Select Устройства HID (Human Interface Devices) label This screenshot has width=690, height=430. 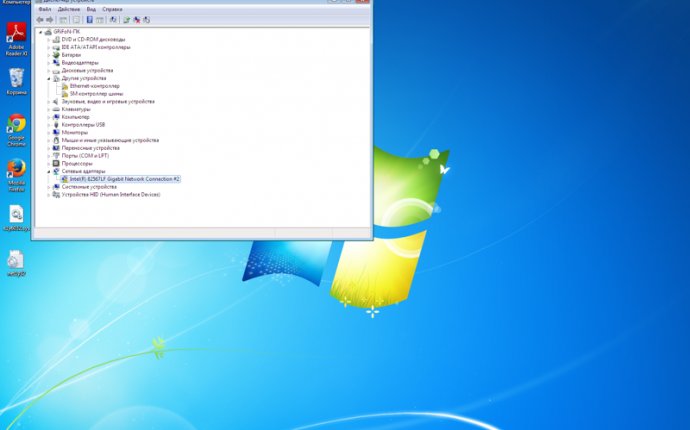click(110, 195)
